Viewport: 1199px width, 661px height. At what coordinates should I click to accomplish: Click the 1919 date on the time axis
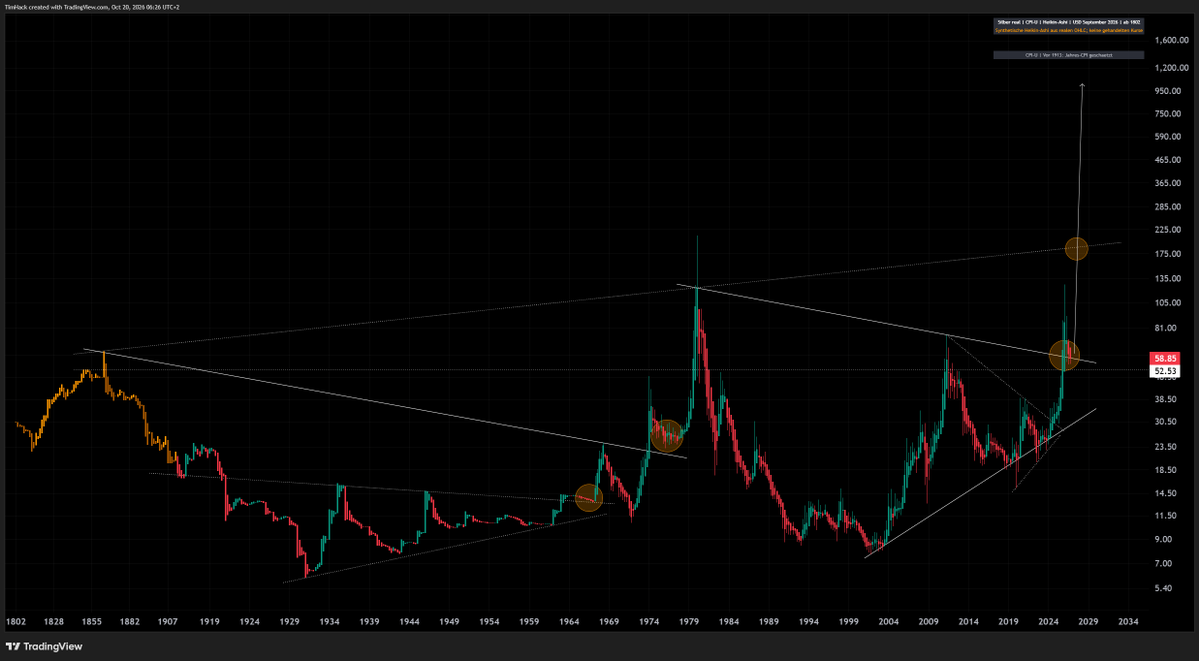click(210, 622)
